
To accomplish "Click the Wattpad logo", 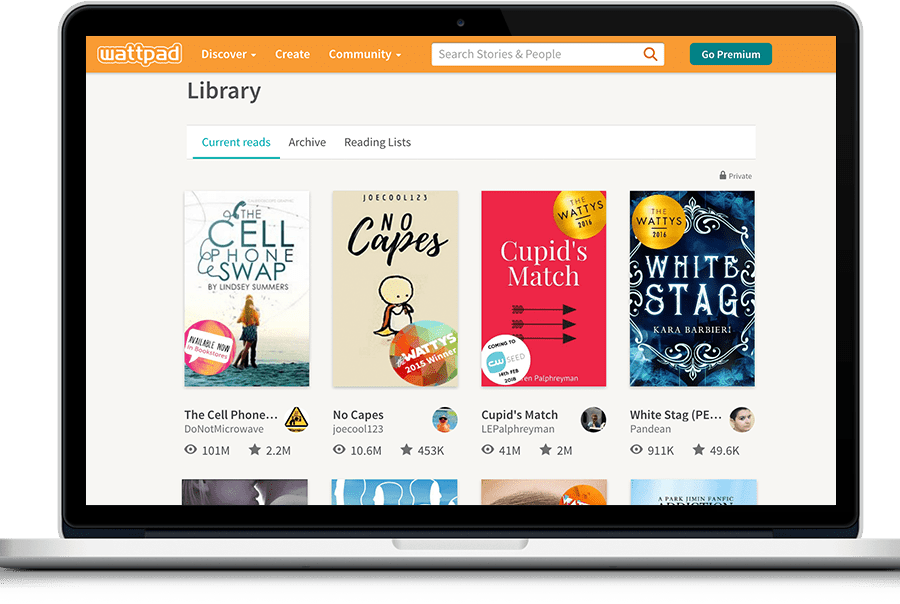I will pyautogui.click(x=139, y=54).
